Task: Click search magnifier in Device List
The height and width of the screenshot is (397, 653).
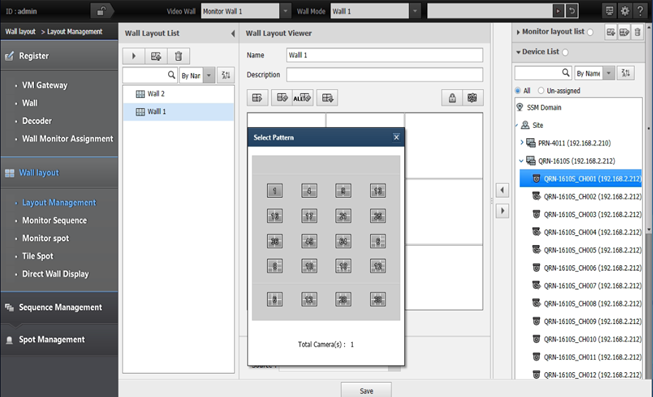Action: click(565, 73)
